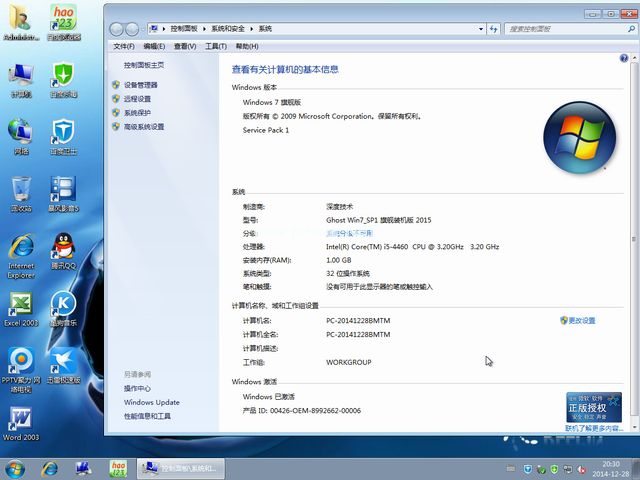Viewport: 640px width, 480px height.
Task: Click the 暴风影音5 desktop icon
Action: pos(63,190)
